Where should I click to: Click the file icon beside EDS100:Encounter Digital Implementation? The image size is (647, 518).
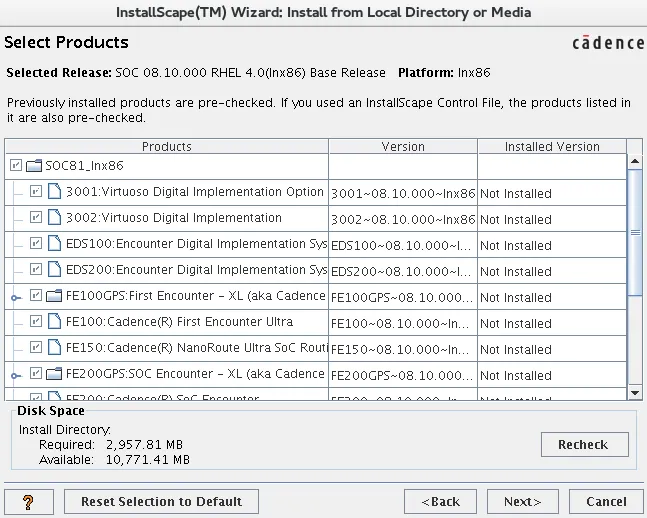pyautogui.click(x=55, y=244)
